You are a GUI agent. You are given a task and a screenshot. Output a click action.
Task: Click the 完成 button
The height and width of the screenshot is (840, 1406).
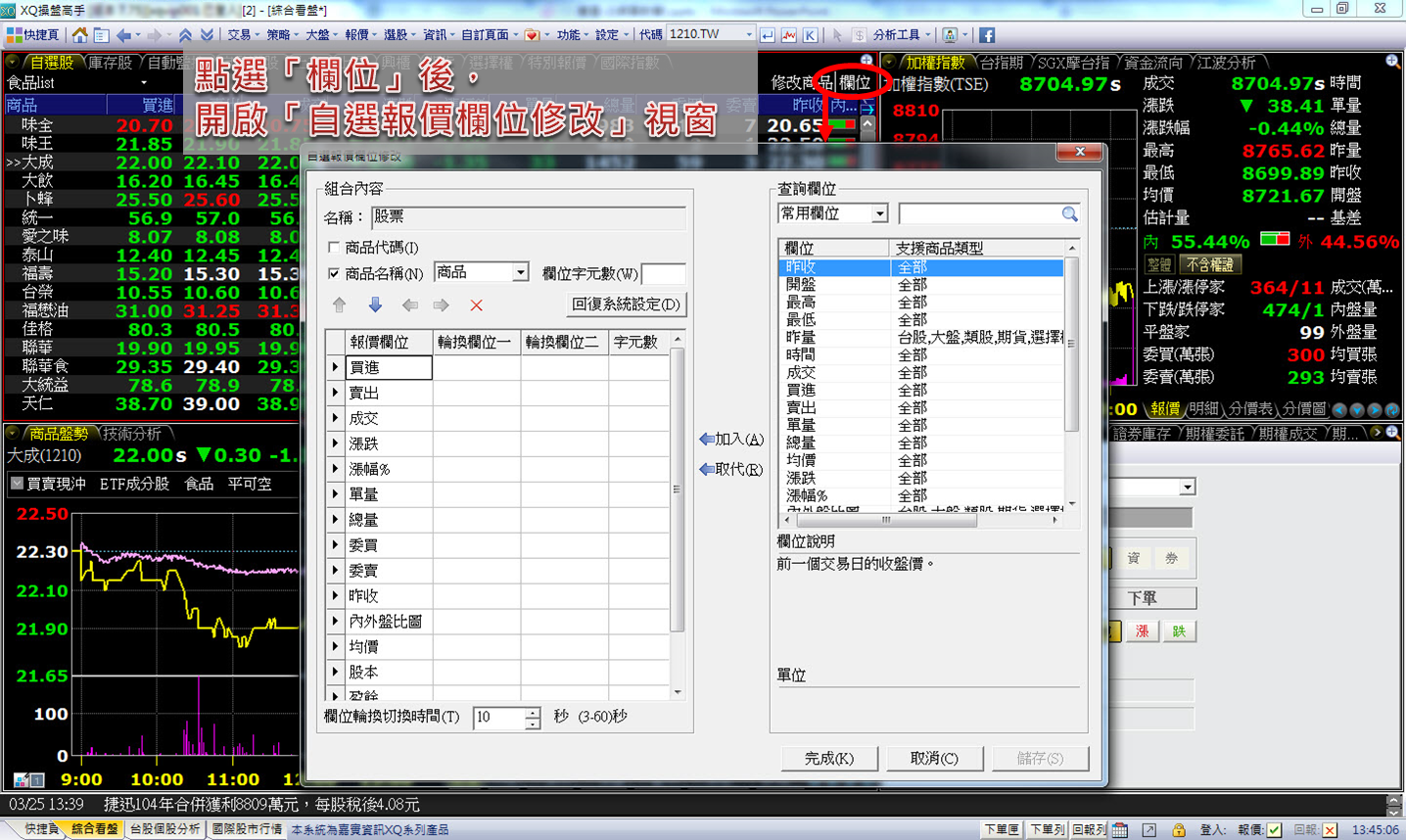(x=828, y=759)
